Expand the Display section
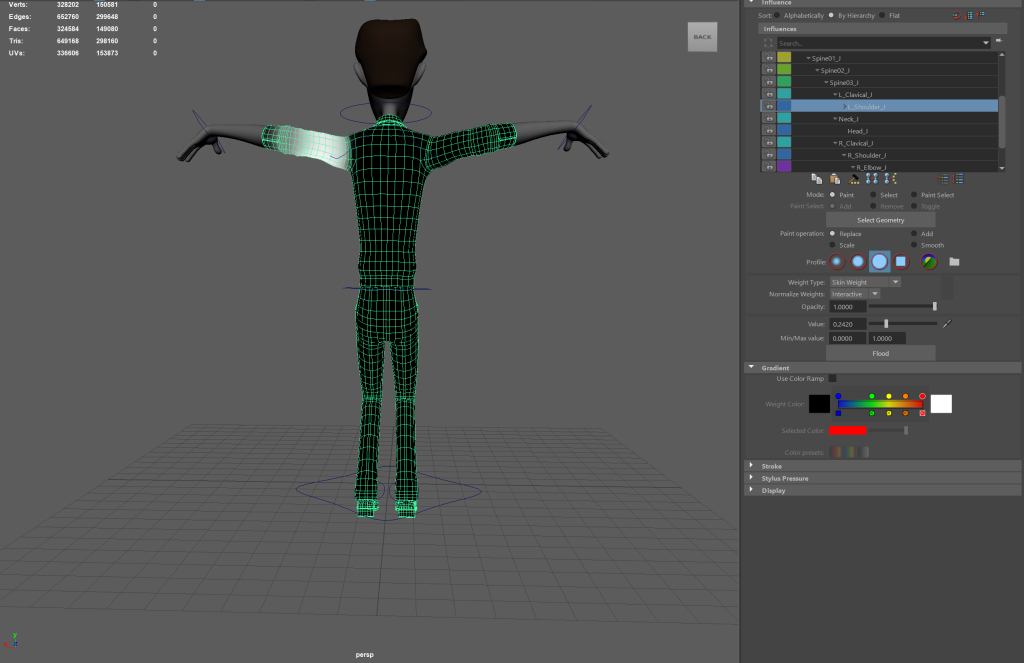The width and height of the screenshot is (1024, 663). 773,490
